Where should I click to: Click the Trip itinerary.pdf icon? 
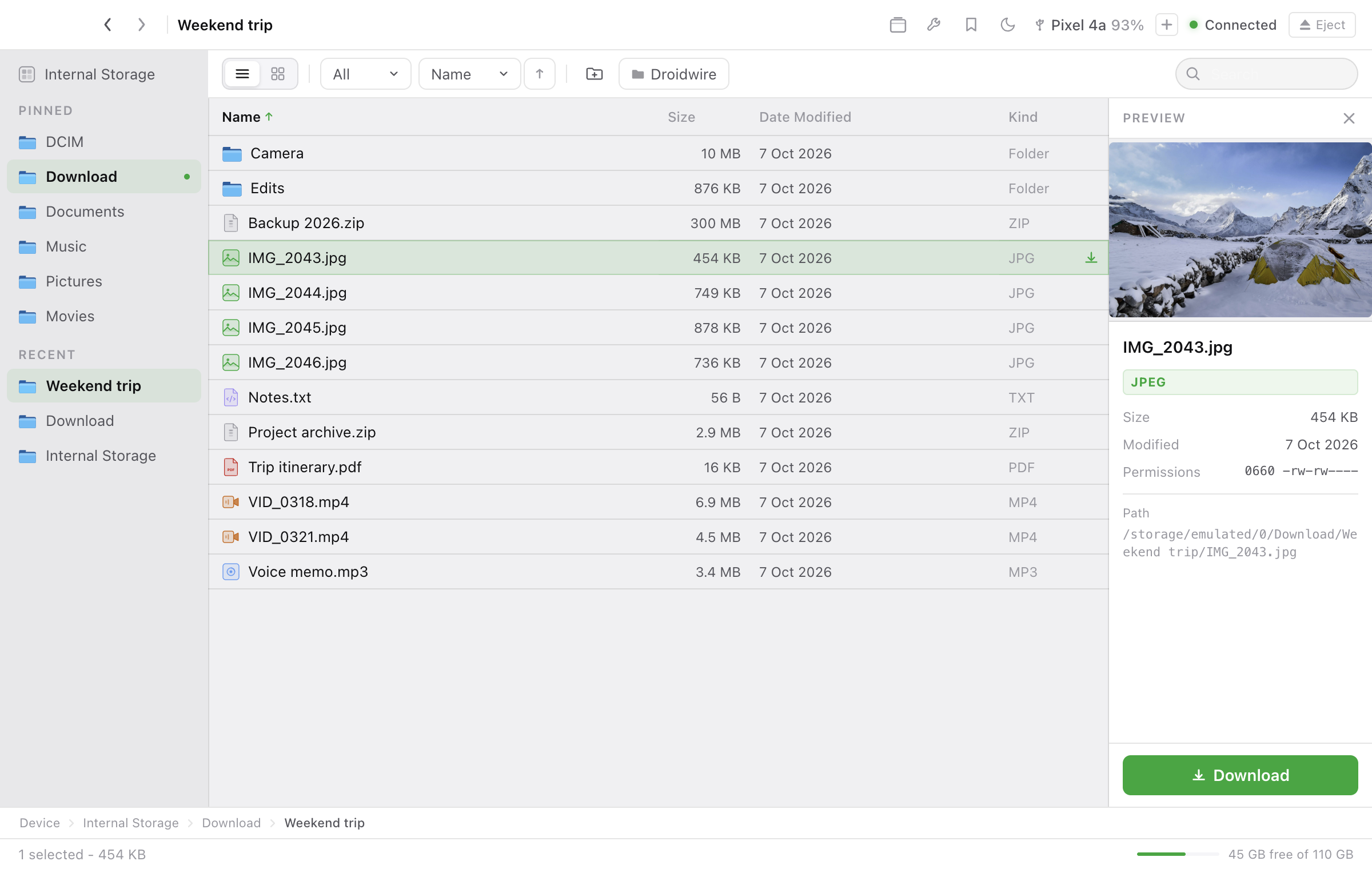coord(231,467)
